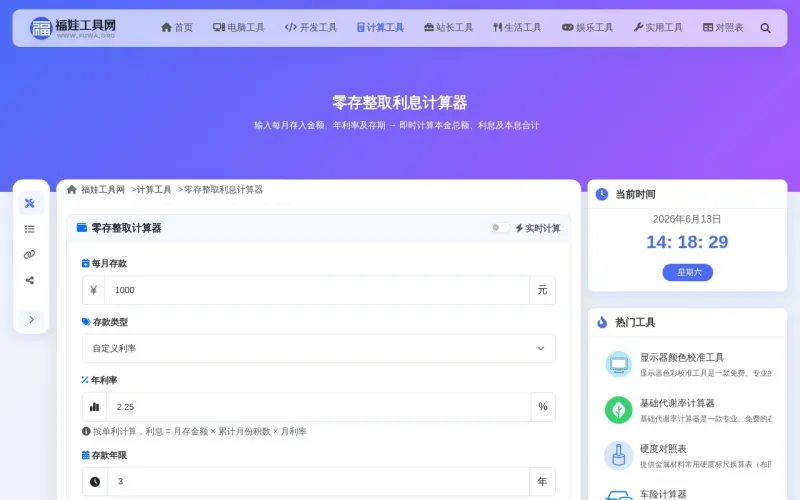Click the list icon in left sidebar
This screenshot has height=500, width=800.
tap(30, 229)
